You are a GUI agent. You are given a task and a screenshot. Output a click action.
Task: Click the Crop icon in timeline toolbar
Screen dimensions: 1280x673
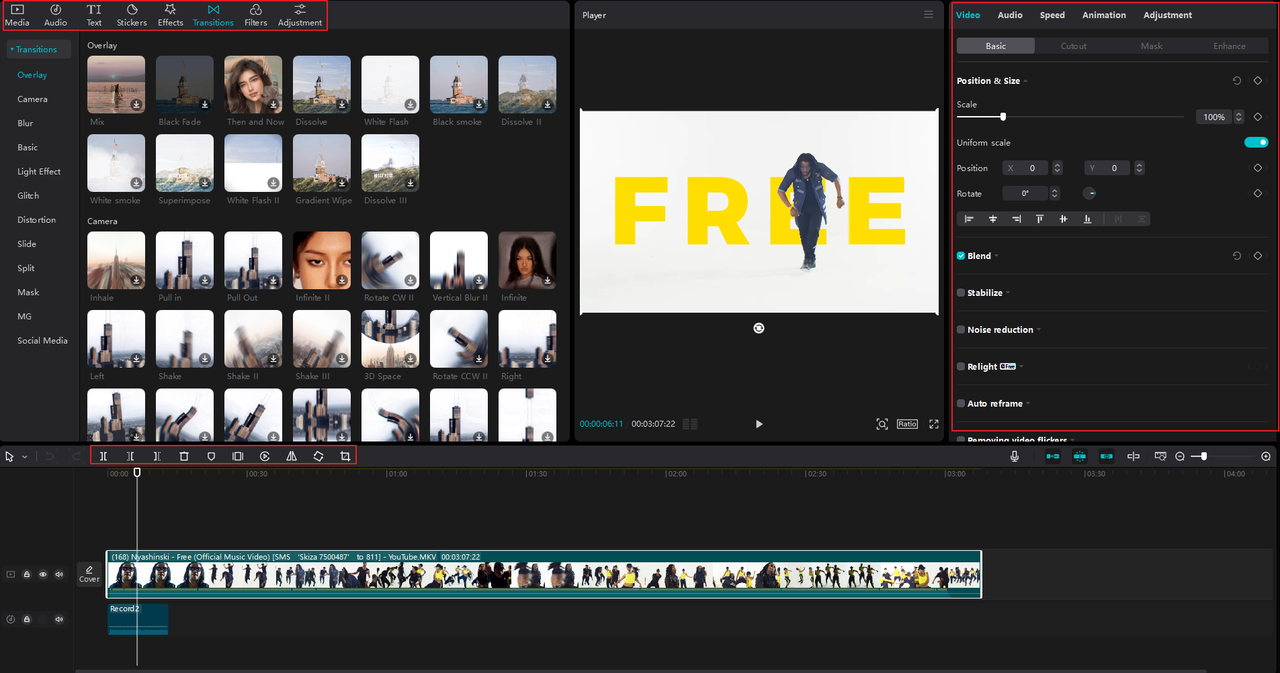click(x=345, y=456)
